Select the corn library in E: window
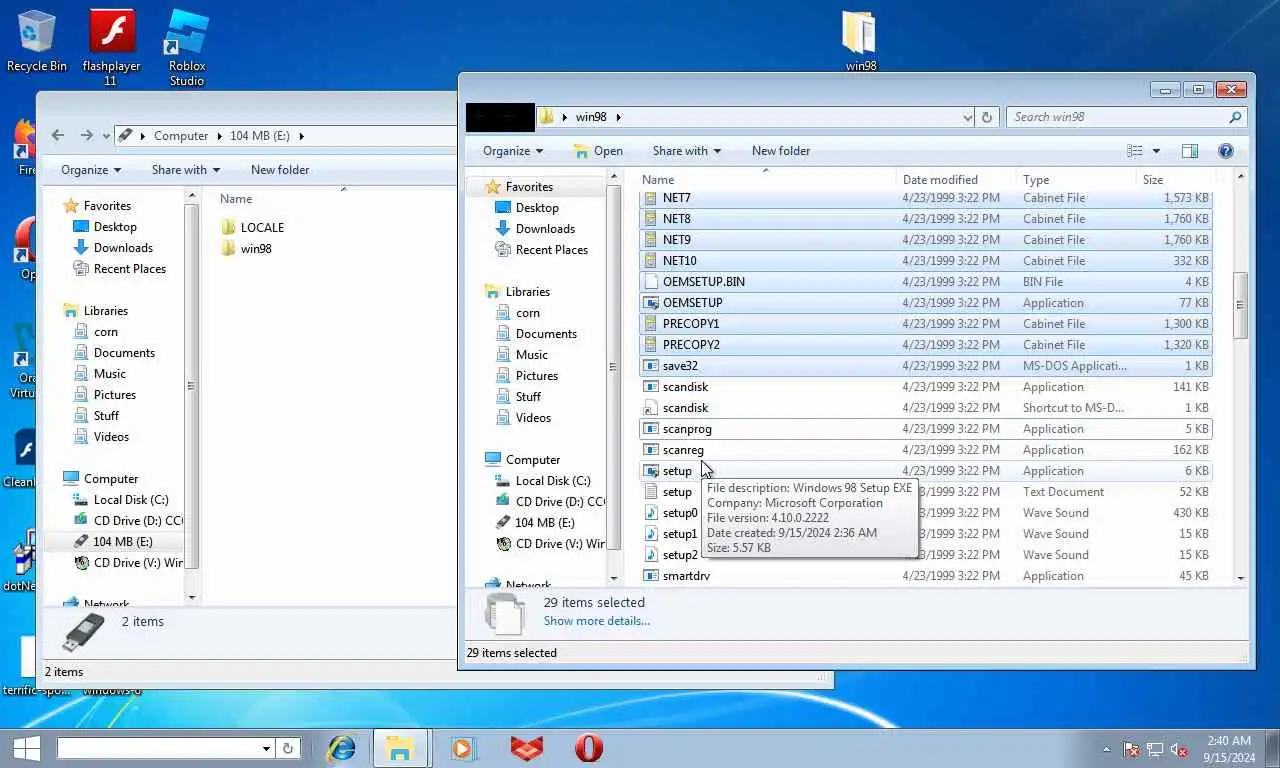This screenshot has height=768, width=1280. point(106,332)
